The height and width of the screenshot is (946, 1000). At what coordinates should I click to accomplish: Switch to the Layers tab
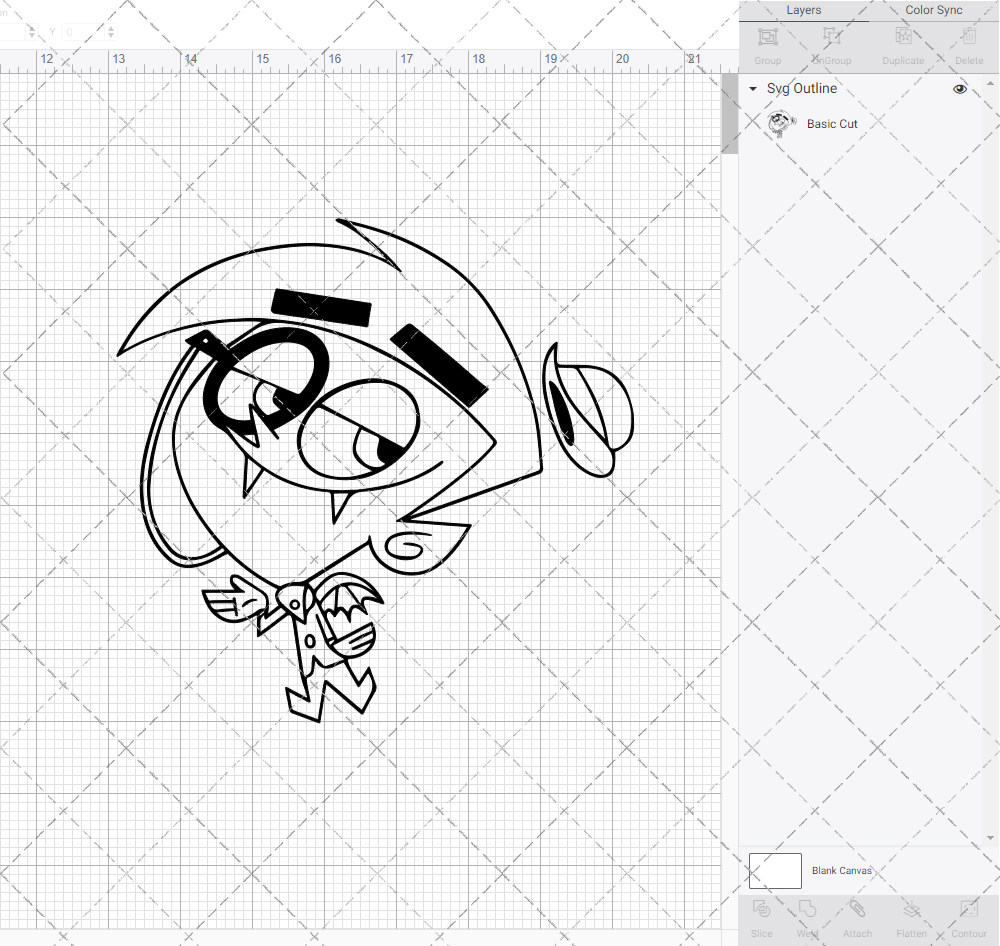pyautogui.click(x=803, y=10)
